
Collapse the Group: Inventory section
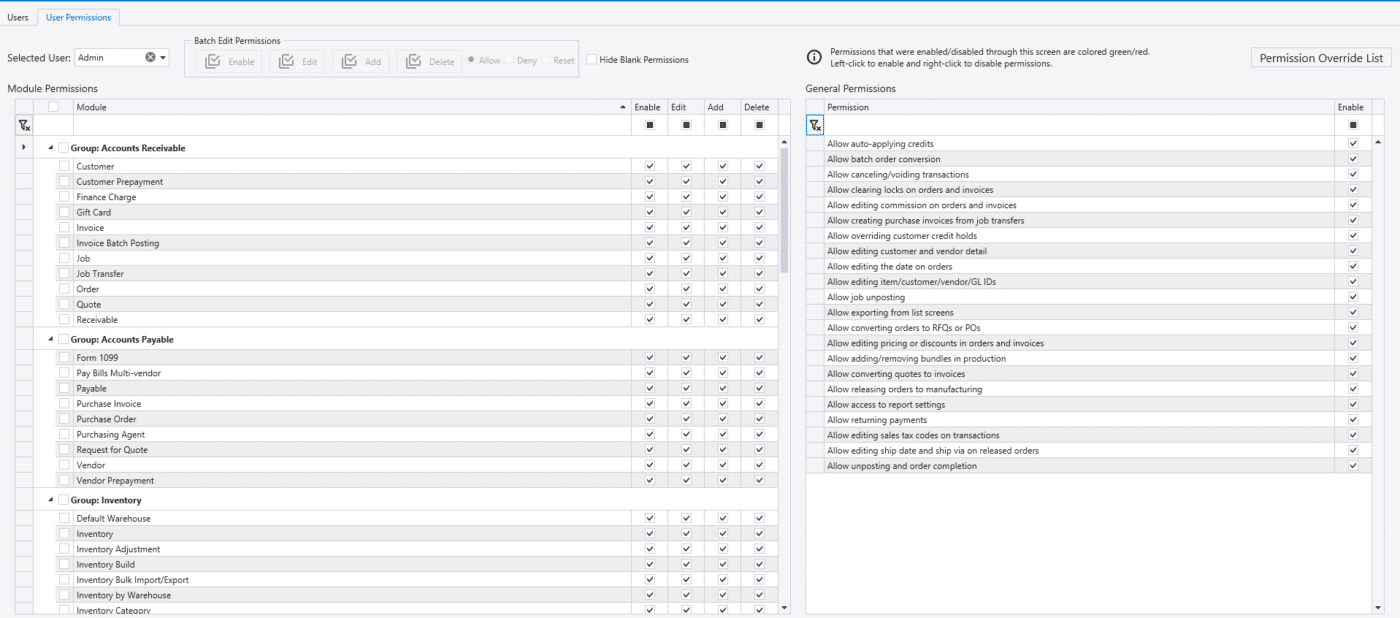tap(48, 500)
